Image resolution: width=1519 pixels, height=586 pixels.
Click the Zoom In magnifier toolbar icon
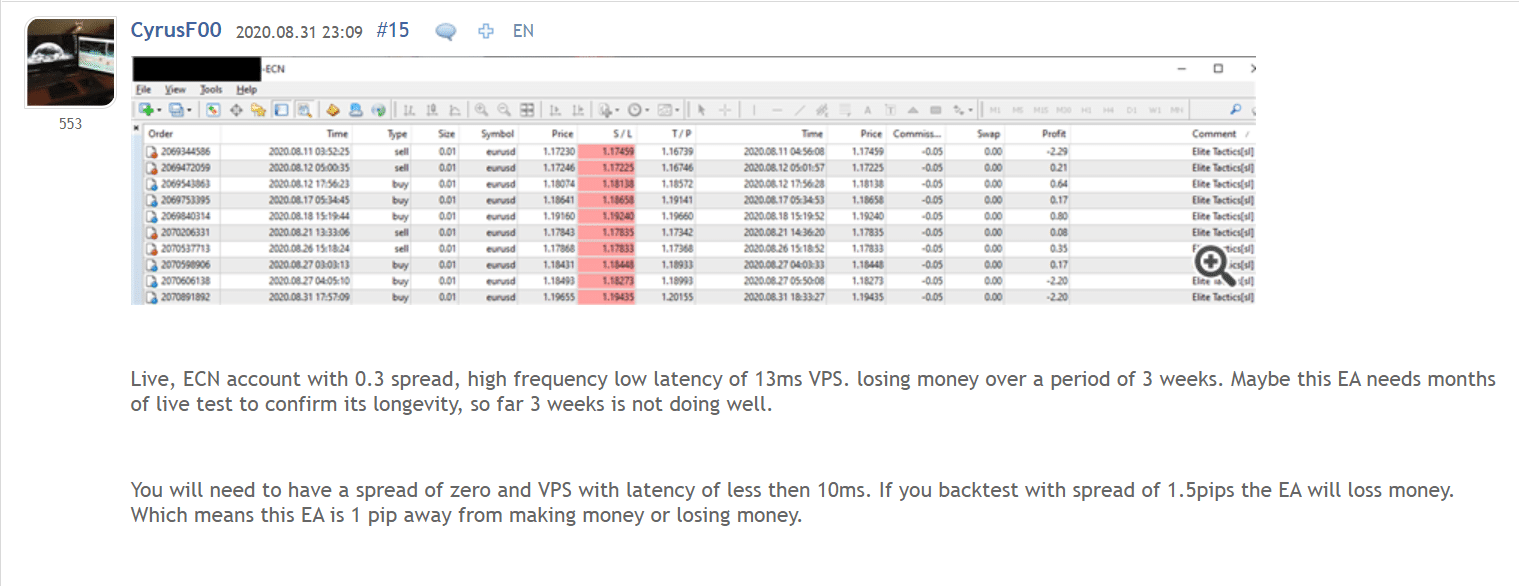(481, 110)
